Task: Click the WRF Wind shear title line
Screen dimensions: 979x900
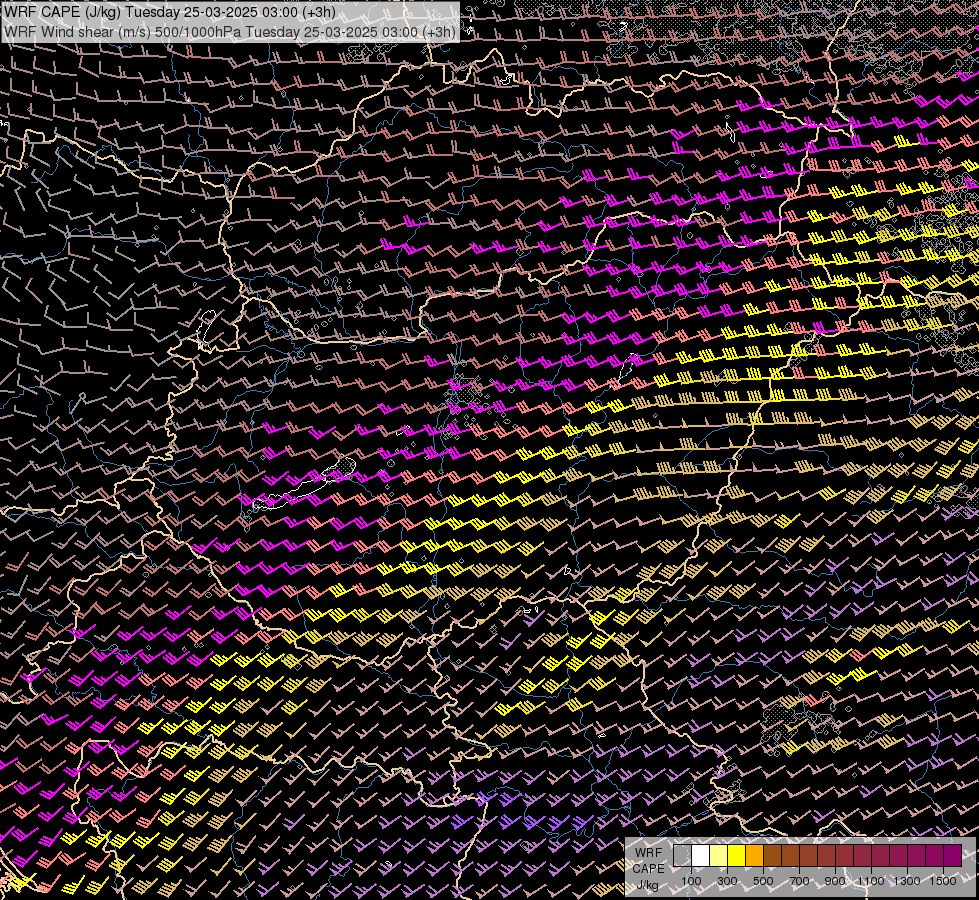Action: pos(230,31)
